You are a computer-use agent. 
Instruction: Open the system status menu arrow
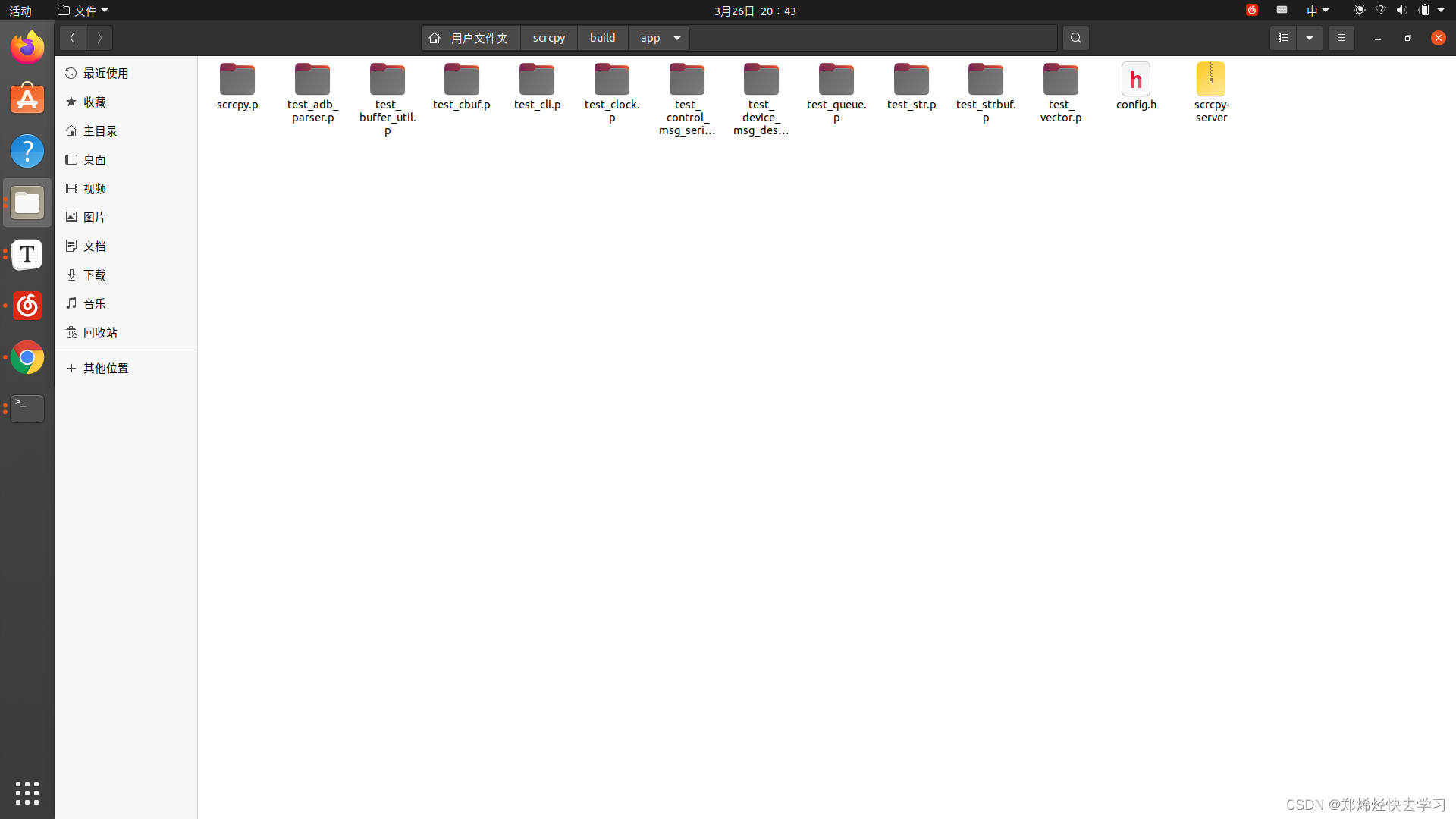point(1441,11)
